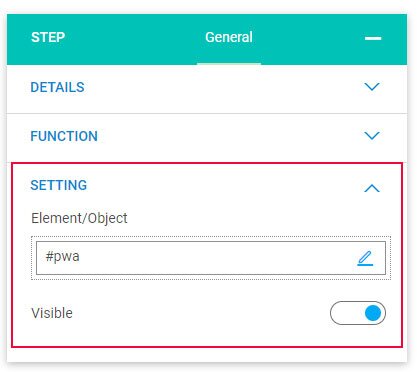
Task: Click the SETTING section header text
Action: pyautogui.click(x=59, y=185)
